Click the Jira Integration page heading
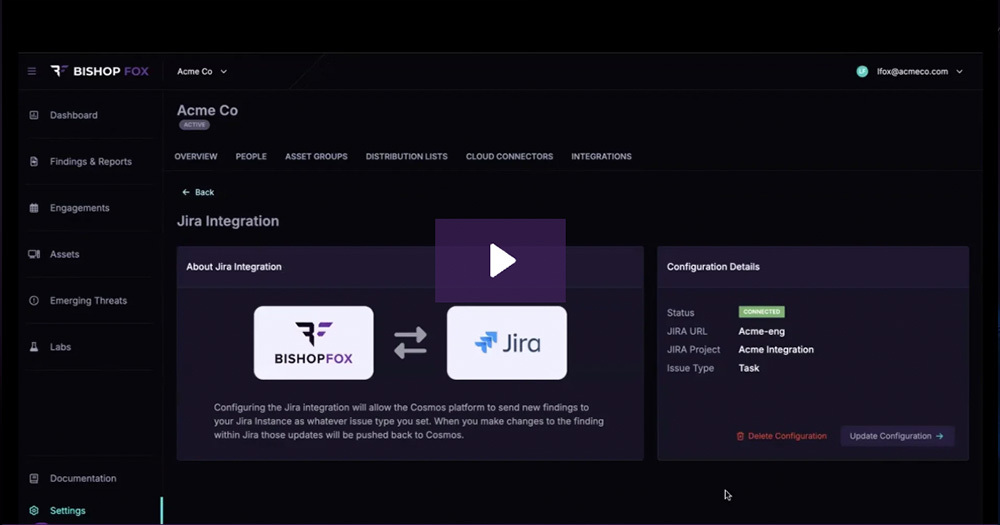1000x525 pixels. point(228,221)
